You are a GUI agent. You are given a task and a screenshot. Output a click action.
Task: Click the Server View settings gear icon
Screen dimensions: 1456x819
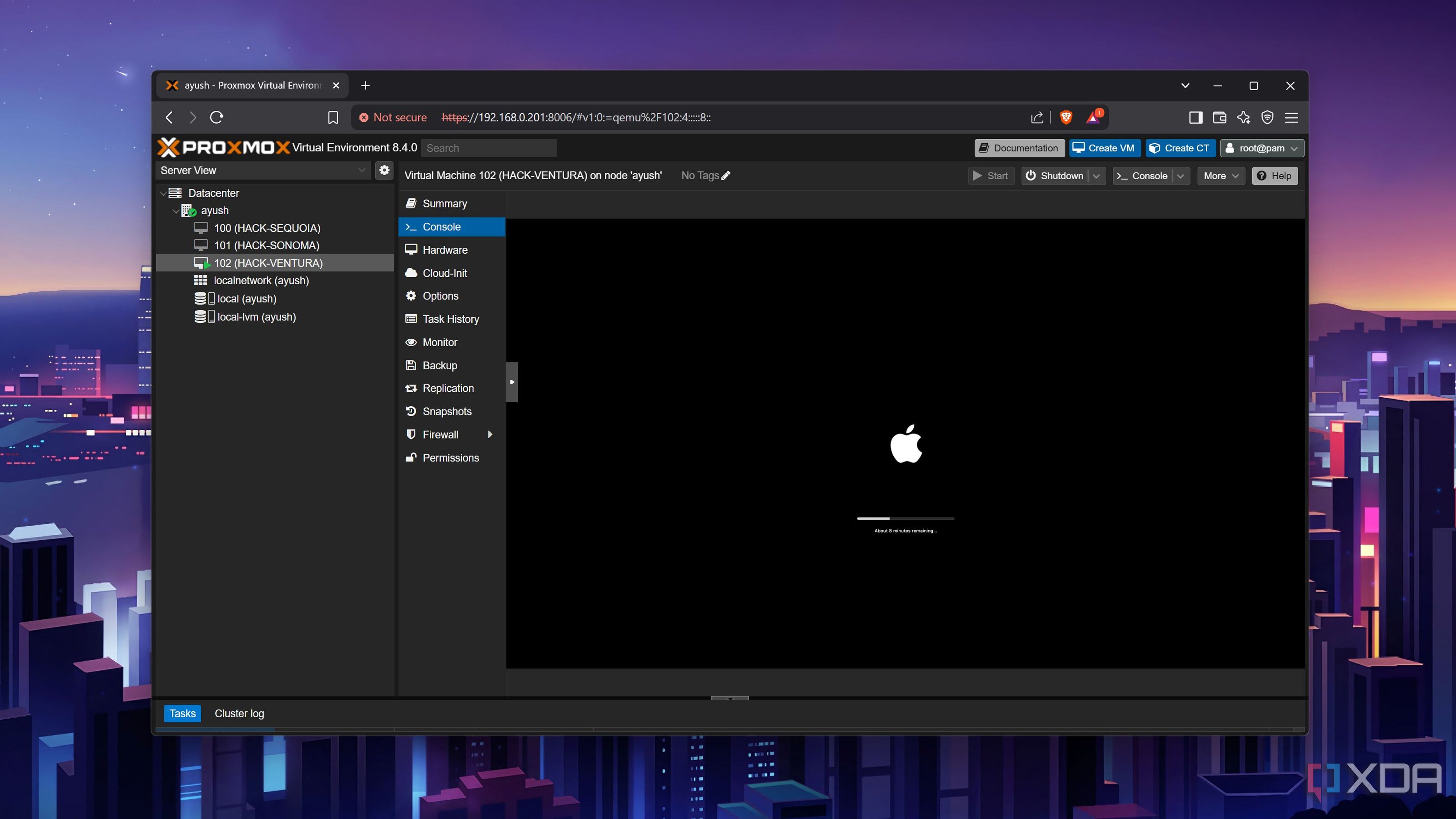click(384, 170)
